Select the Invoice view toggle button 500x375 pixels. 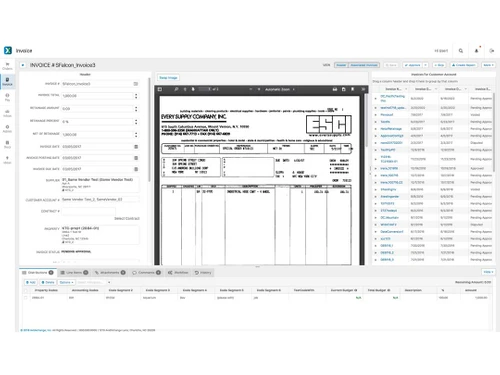tap(341, 65)
